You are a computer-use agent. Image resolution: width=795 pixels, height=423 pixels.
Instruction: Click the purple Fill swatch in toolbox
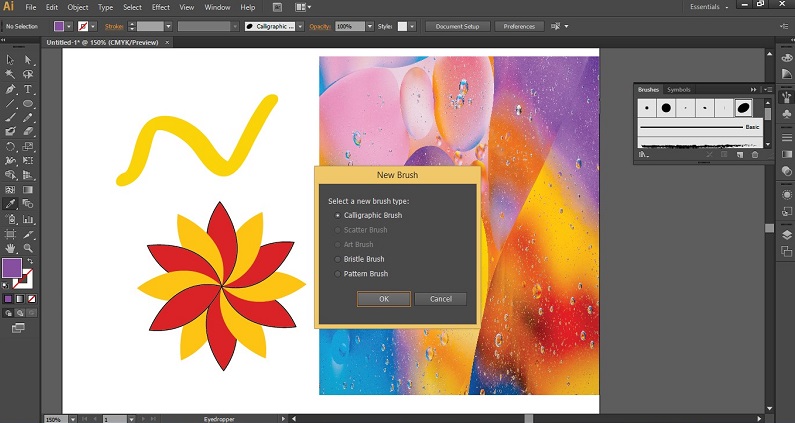click(x=11, y=267)
